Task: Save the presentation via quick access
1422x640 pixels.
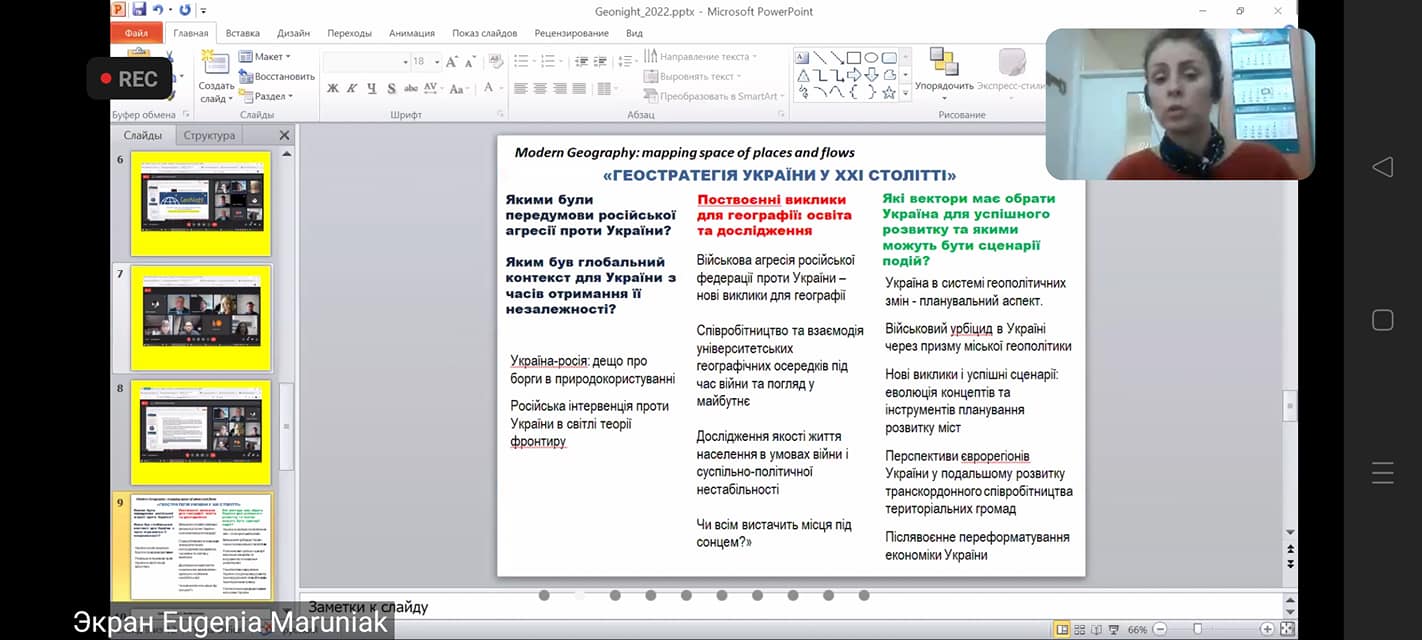Action: pos(138,10)
